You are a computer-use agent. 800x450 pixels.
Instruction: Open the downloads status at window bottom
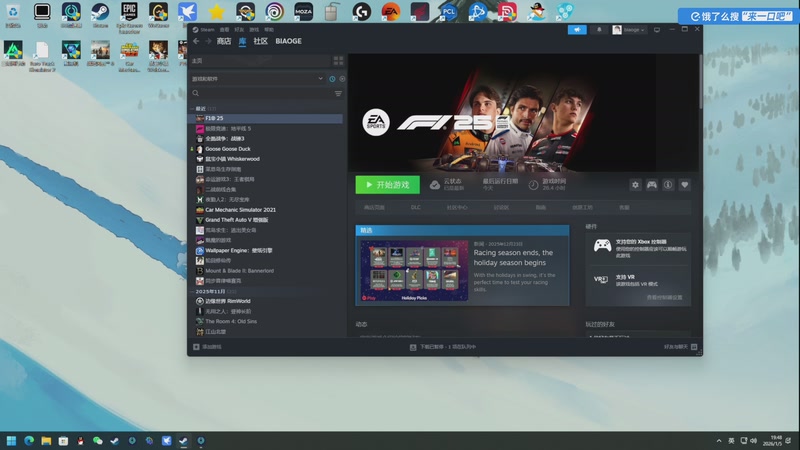(x=443, y=347)
